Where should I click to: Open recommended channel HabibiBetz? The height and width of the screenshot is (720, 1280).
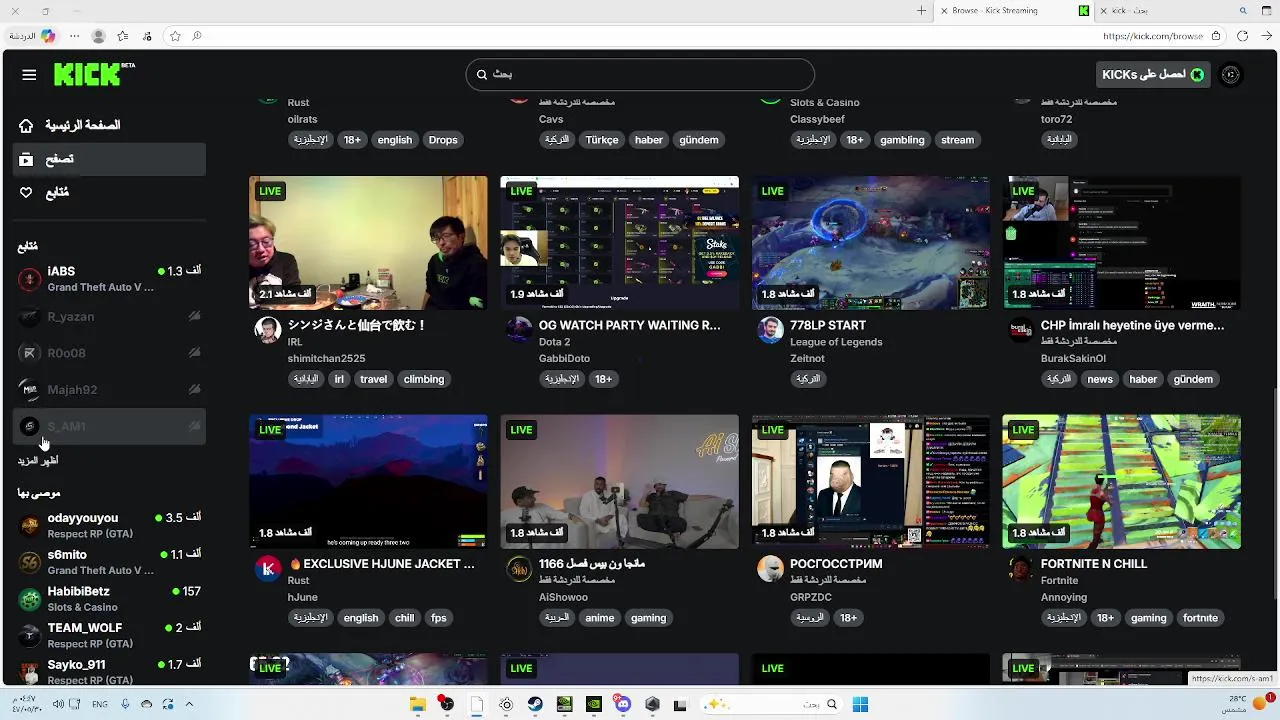110,598
